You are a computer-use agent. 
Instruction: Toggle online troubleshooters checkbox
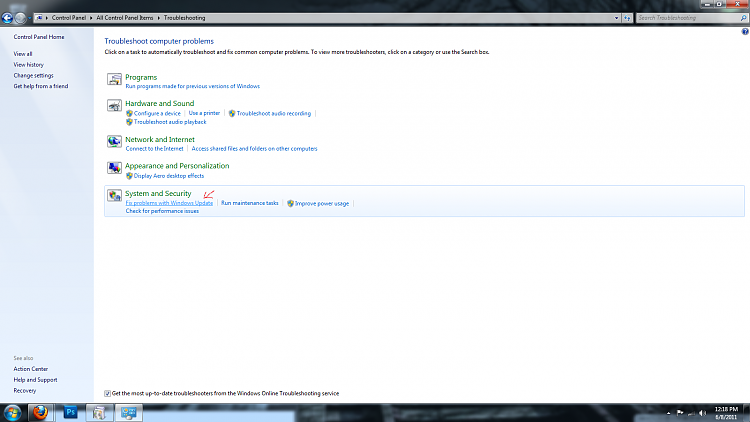107,393
